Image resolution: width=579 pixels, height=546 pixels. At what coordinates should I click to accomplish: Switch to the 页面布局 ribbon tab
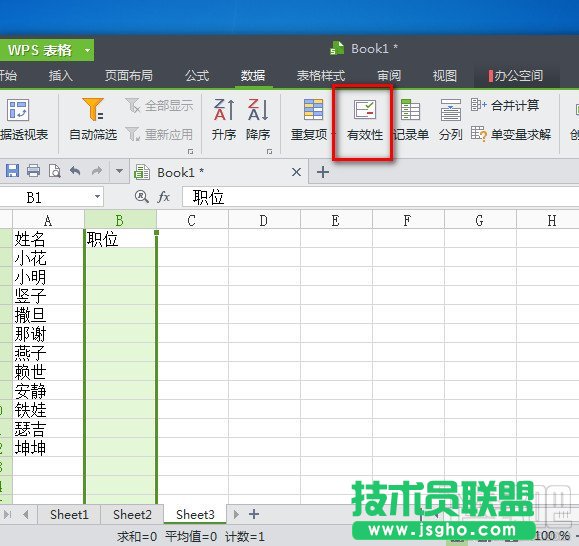tap(129, 76)
